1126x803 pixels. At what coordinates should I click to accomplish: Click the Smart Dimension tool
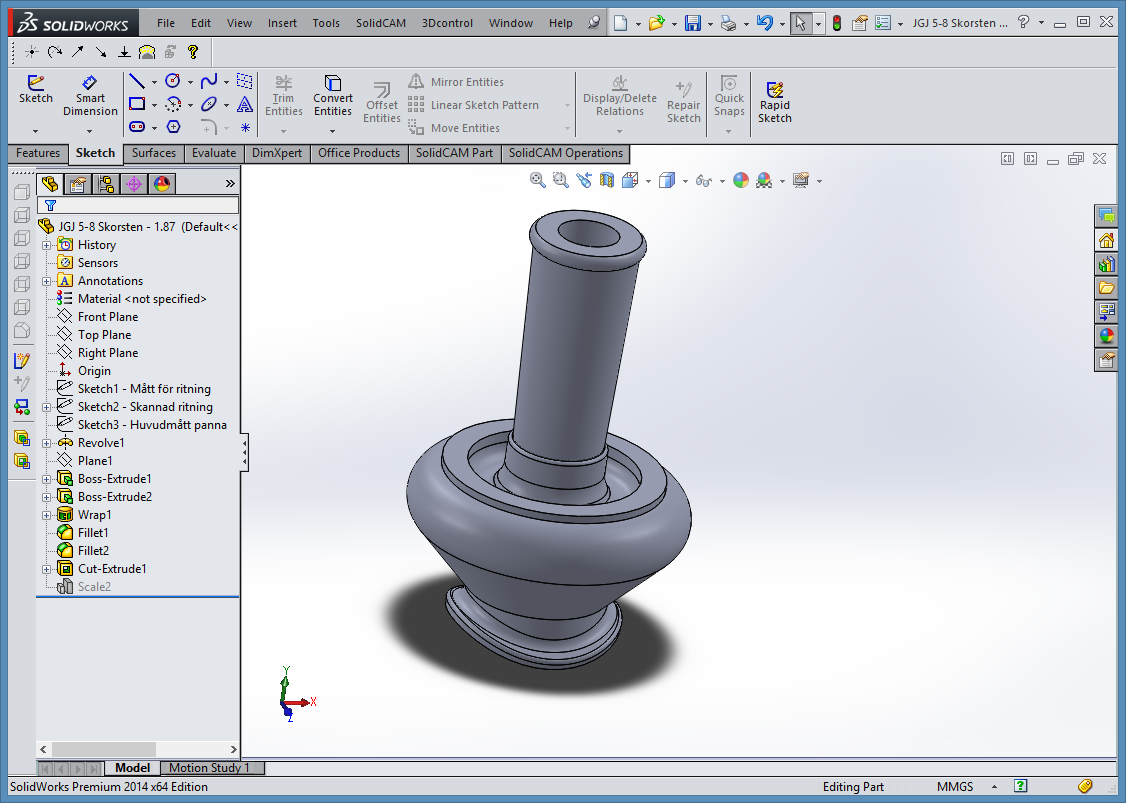(90, 96)
